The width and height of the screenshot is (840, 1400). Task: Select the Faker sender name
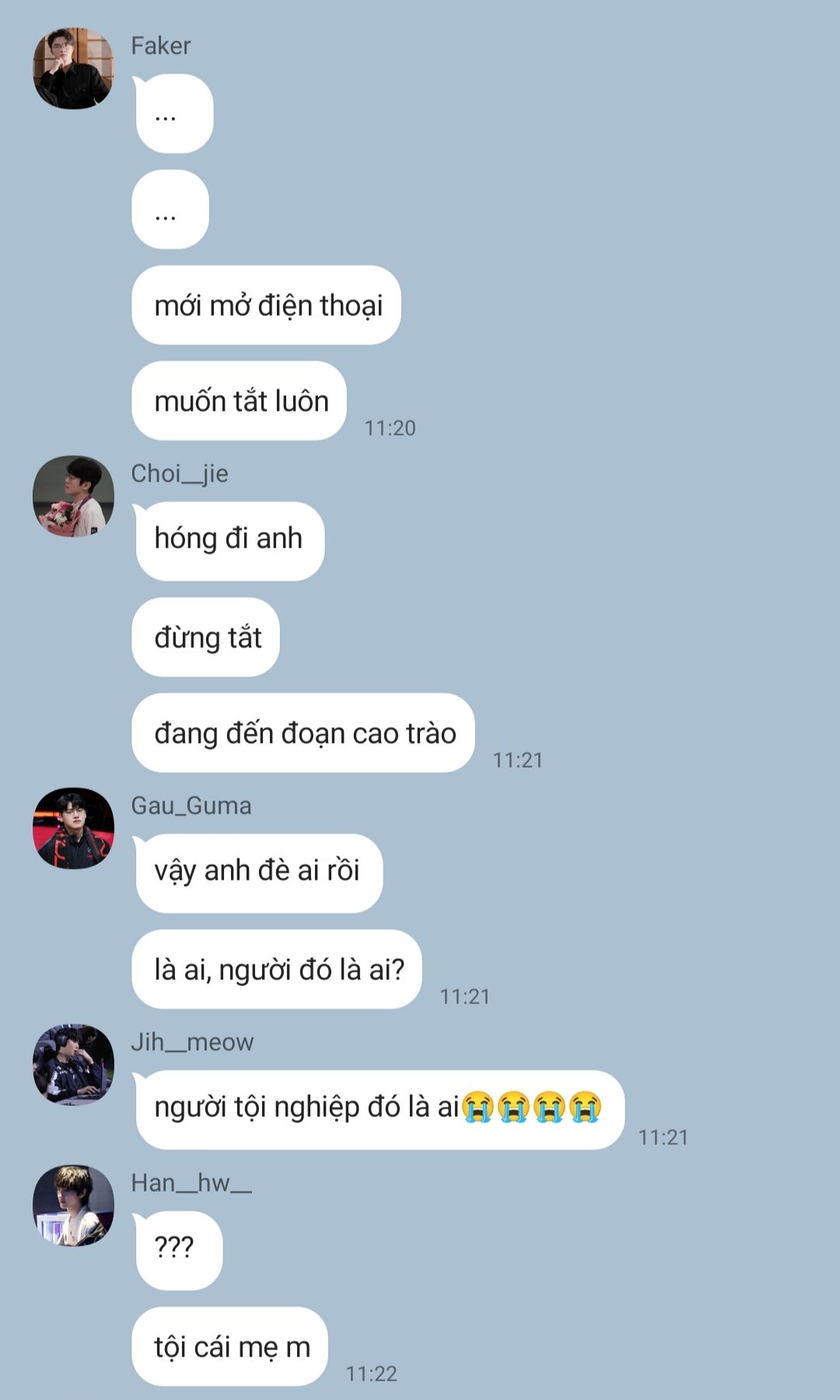click(x=160, y=46)
